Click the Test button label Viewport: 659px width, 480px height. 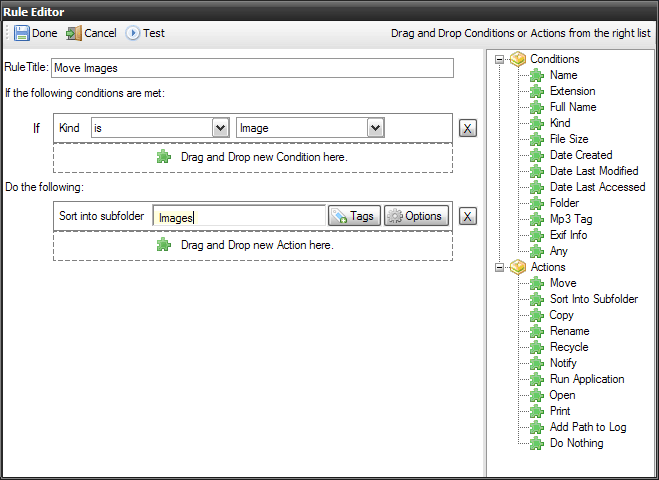click(153, 33)
